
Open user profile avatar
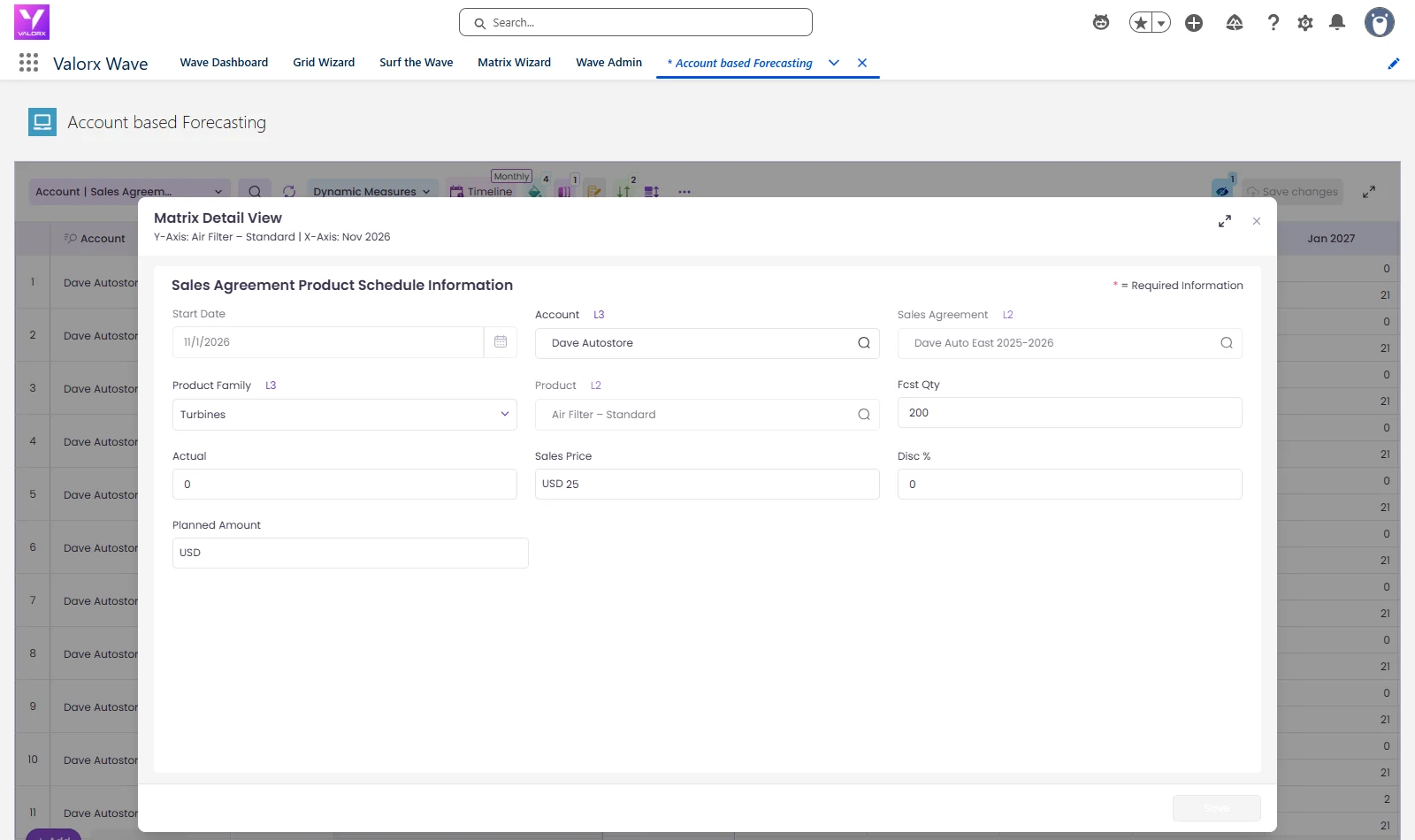pyautogui.click(x=1379, y=22)
